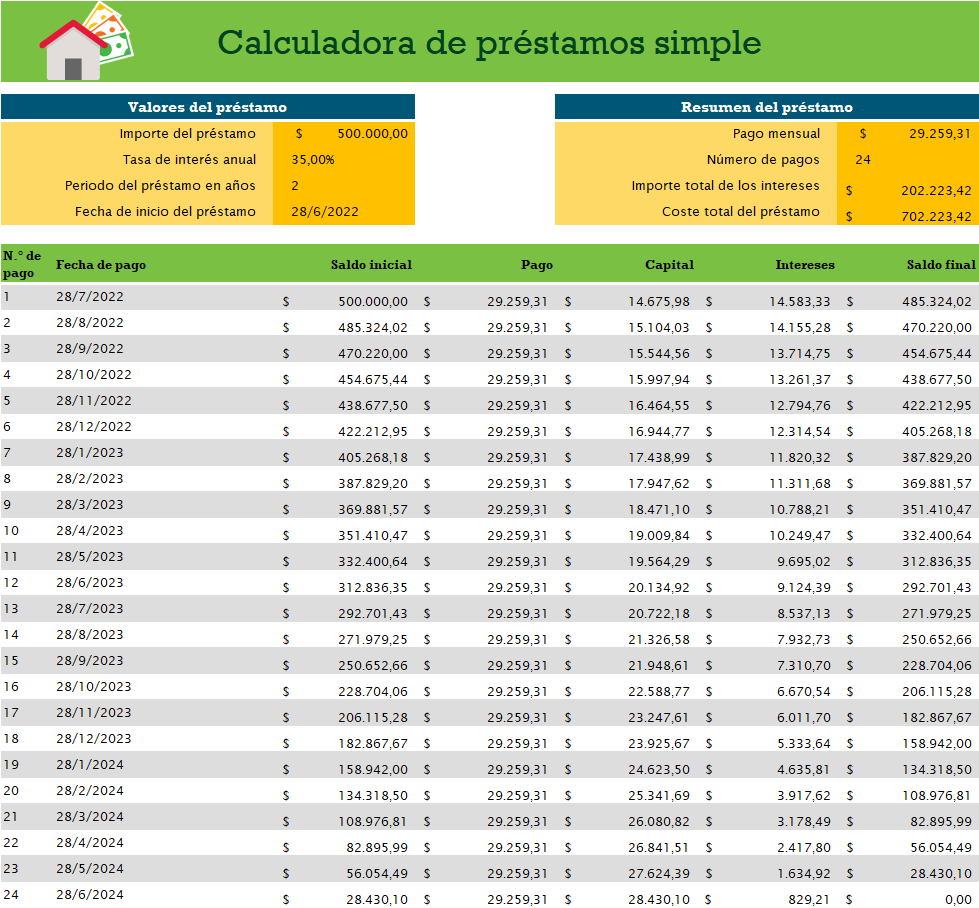Click the Intereses column header

[805, 265]
